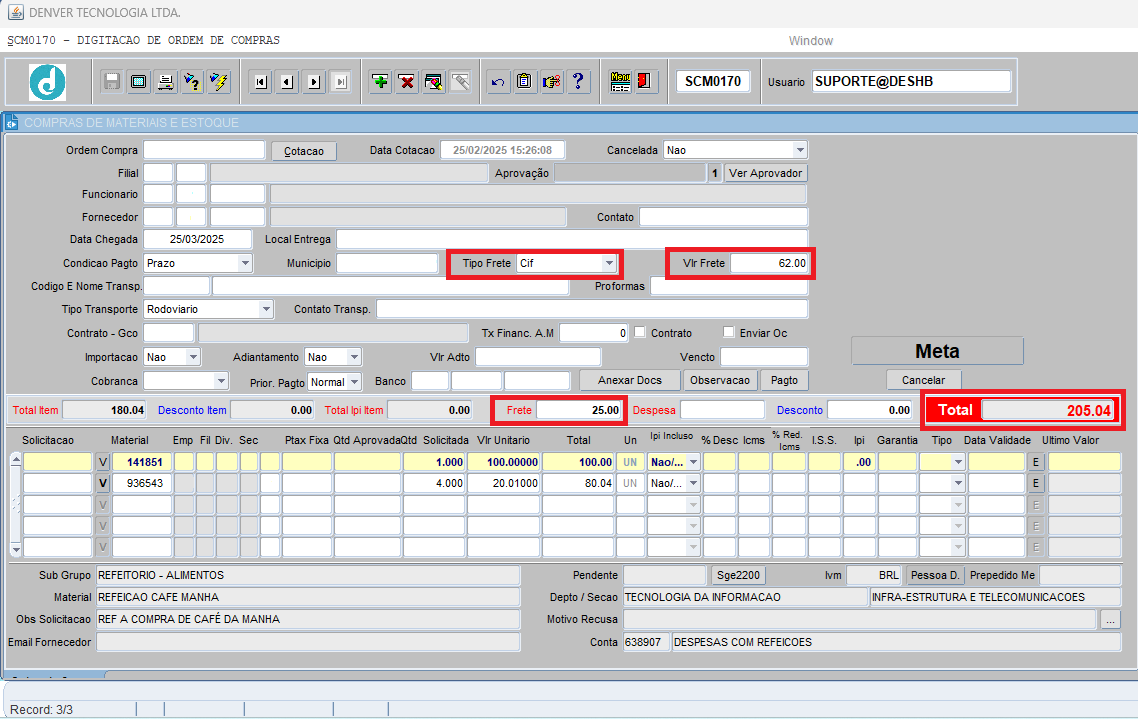Go to the first record
The width and height of the screenshot is (1138, 719).
[x=261, y=81]
